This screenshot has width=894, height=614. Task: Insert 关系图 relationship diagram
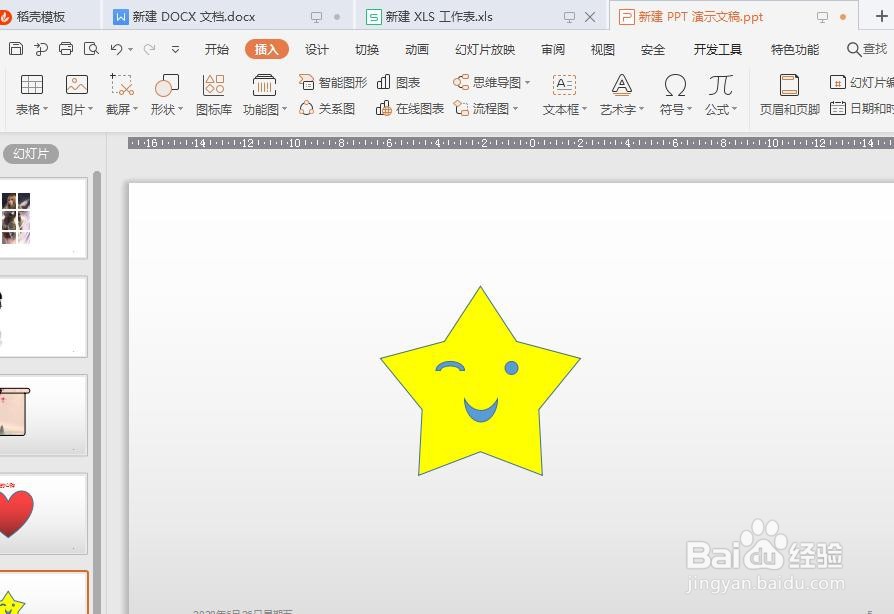tap(327, 108)
